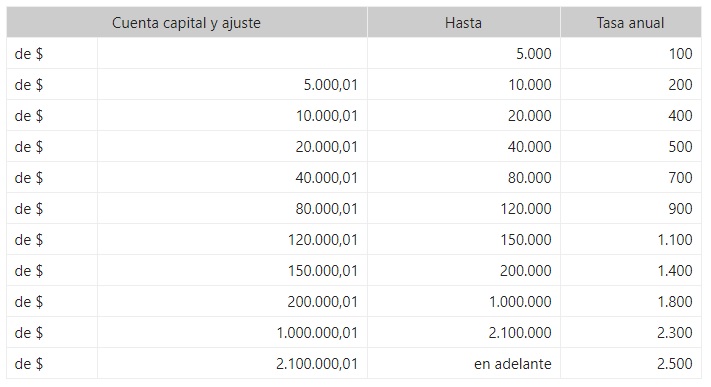Screen dimensions: 711x387
Task: Click the cell with value 10.000,01
Action: click(x=232, y=115)
